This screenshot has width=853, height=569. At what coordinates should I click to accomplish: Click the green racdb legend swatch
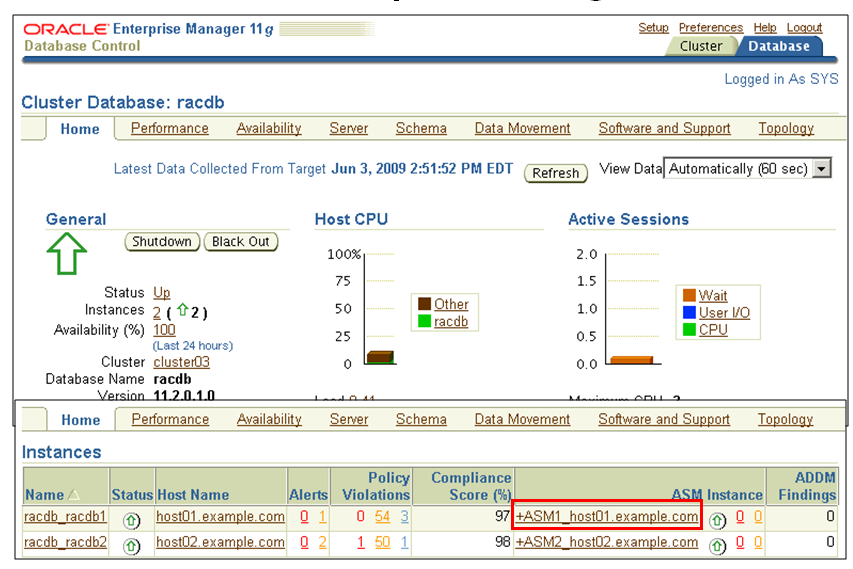pyautogui.click(x=424, y=321)
